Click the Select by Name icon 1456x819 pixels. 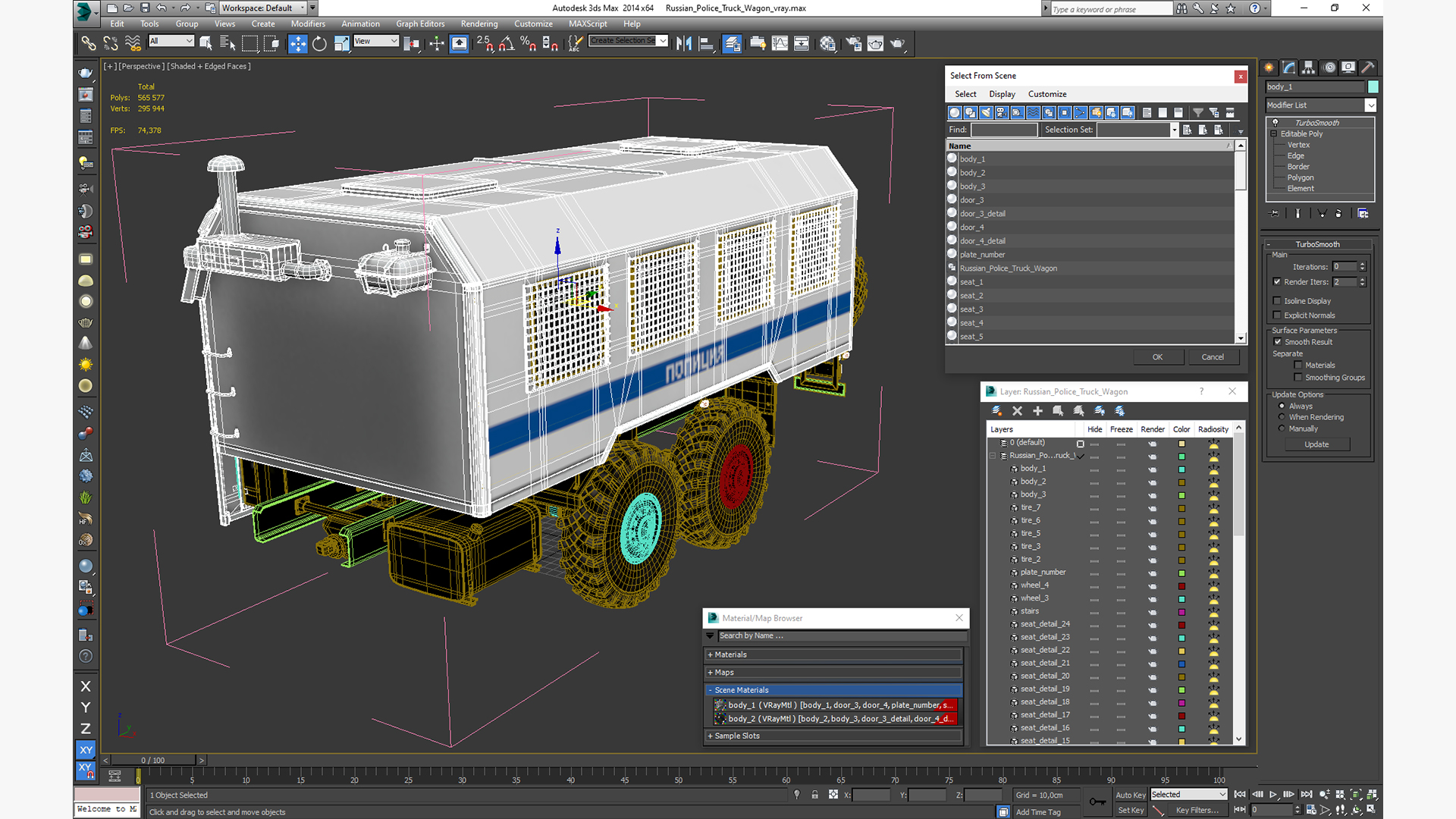pos(227,43)
